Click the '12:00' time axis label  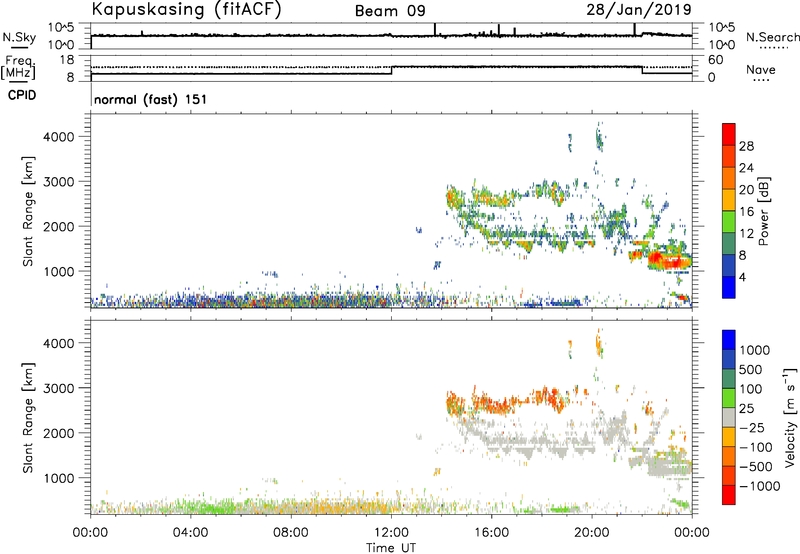(391, 533)
